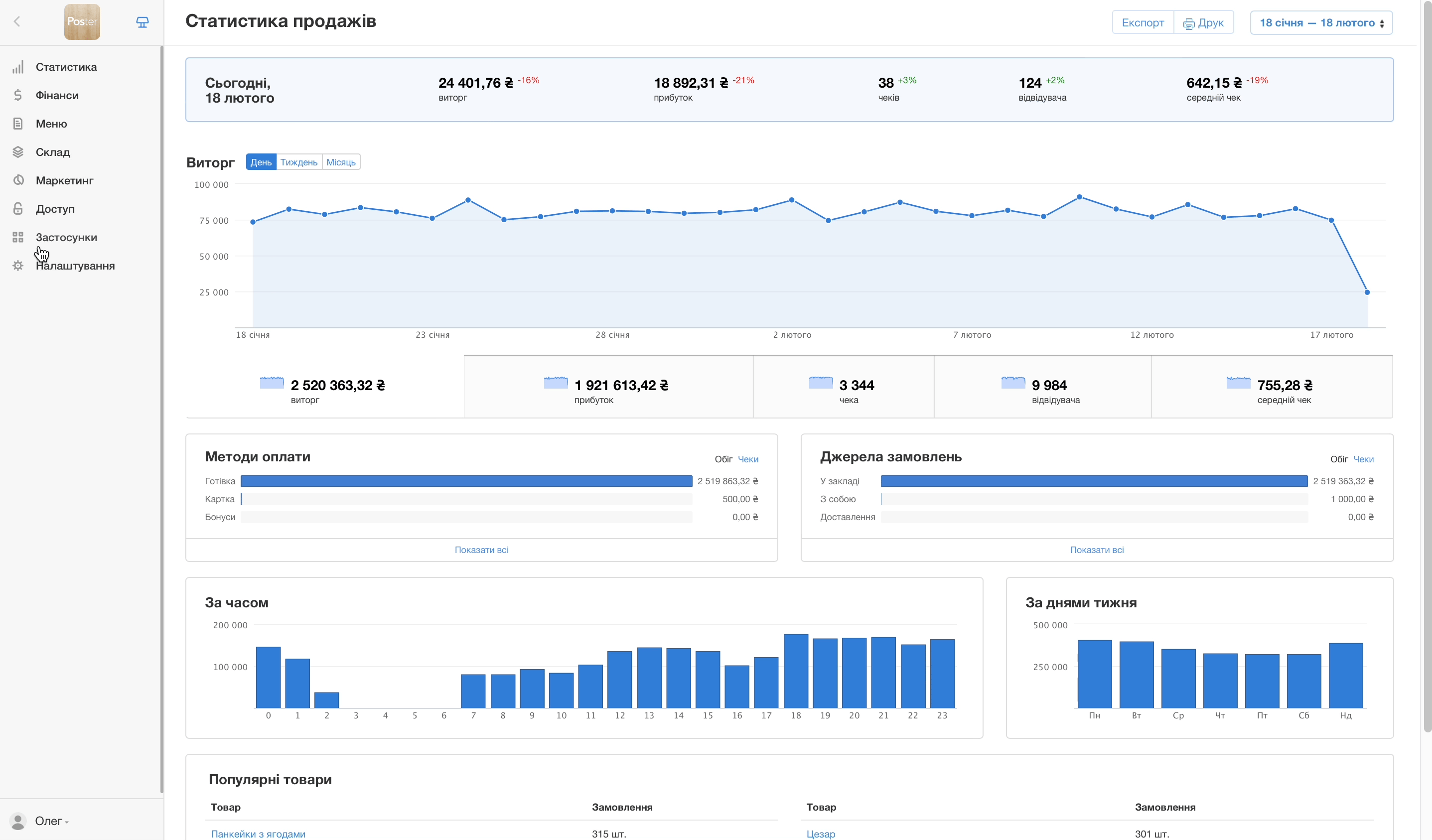Screen dimensions: 1432x840
Task: Click the Доступ lock icon
Action: point(18,209)
